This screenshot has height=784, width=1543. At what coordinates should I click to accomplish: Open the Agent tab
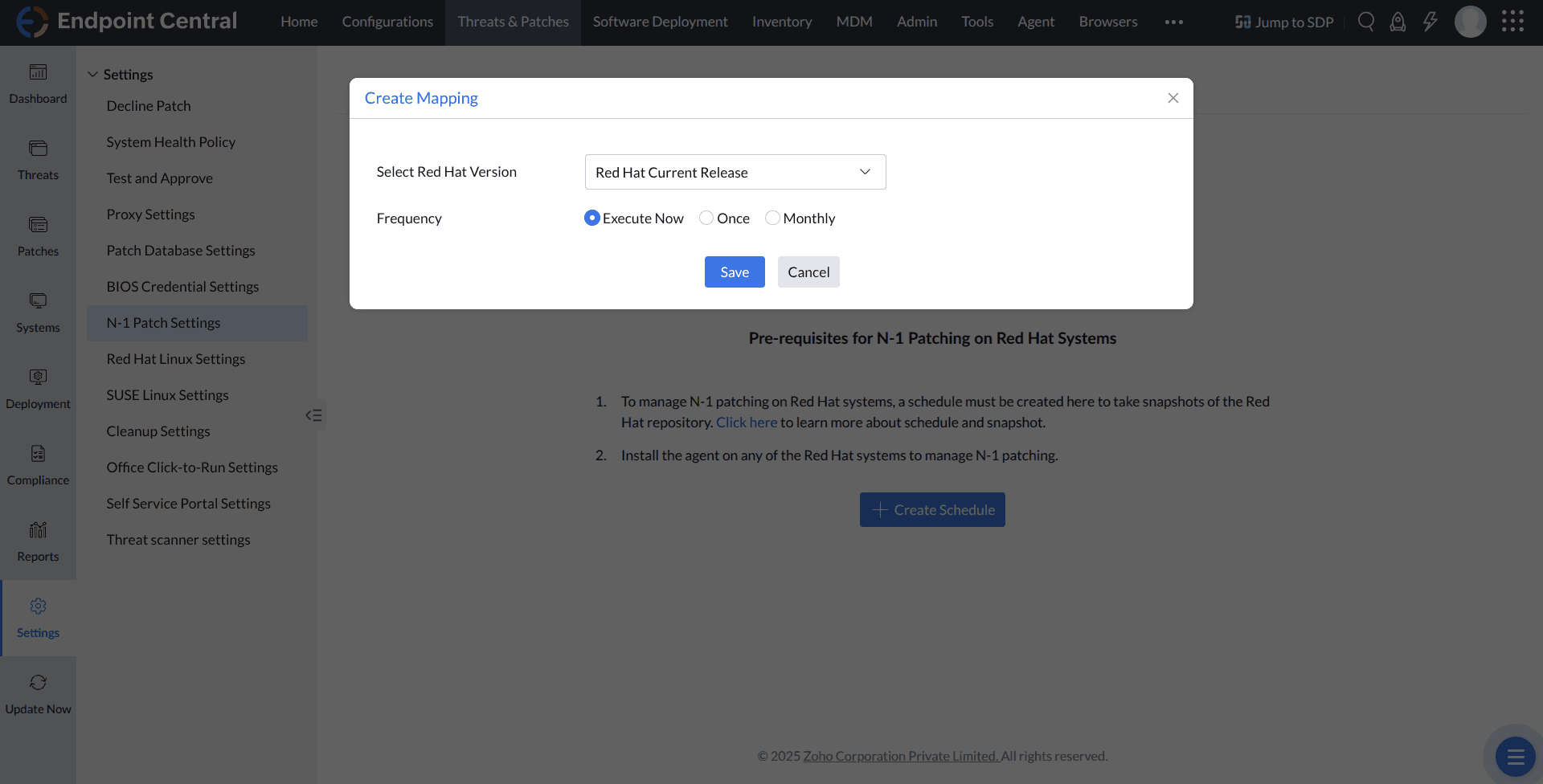tap(1036, 22)
